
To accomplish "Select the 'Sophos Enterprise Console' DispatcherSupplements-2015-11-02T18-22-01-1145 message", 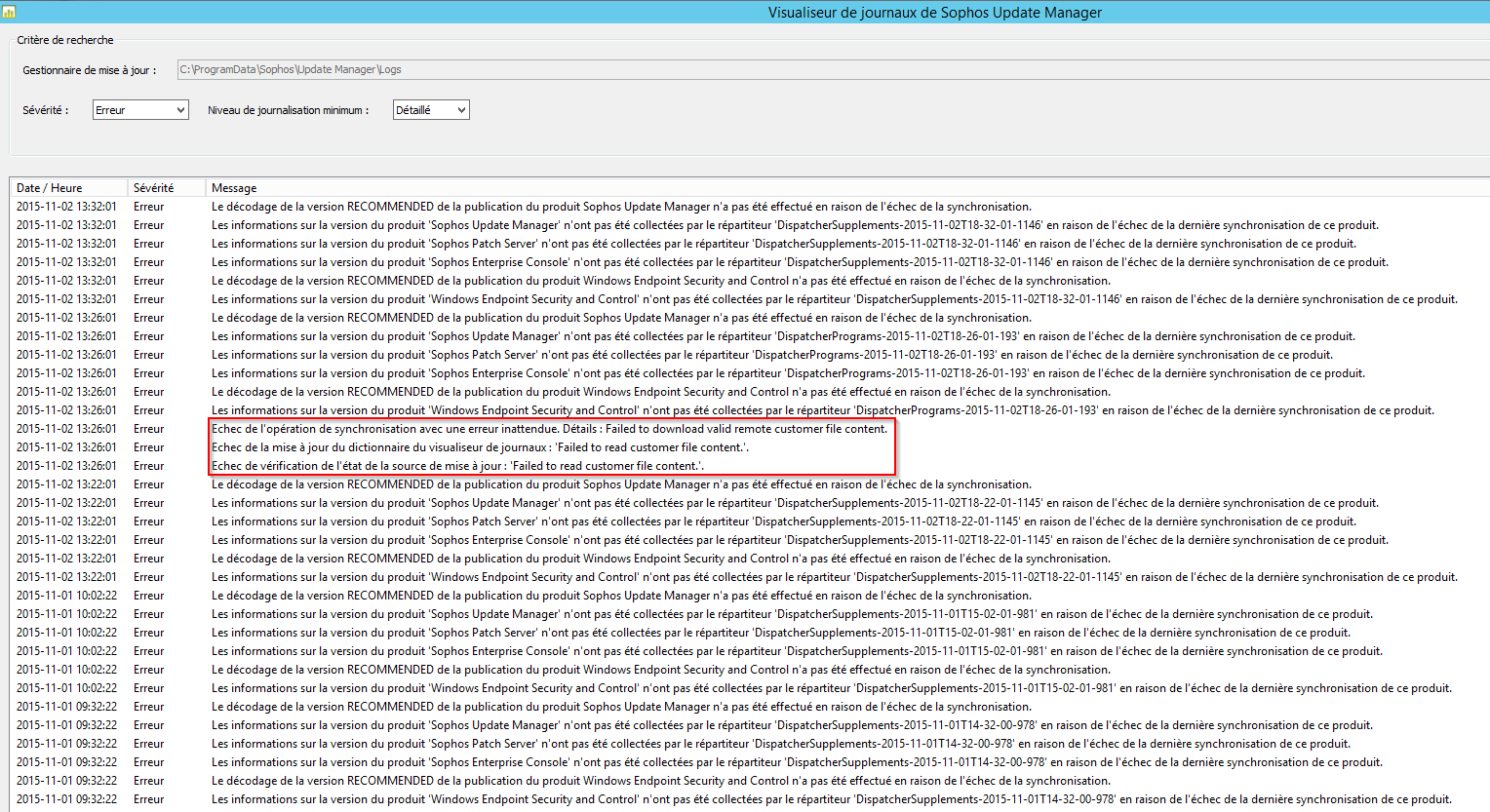I will click(800, 540).
